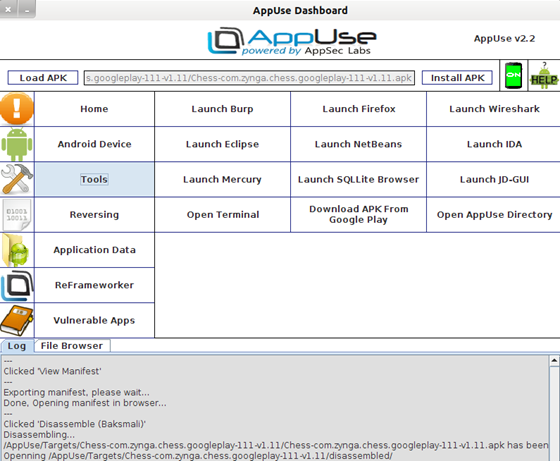This screenshot has height=467, width=560.
Task: Open the Android Device section
Action: (94, 144)
